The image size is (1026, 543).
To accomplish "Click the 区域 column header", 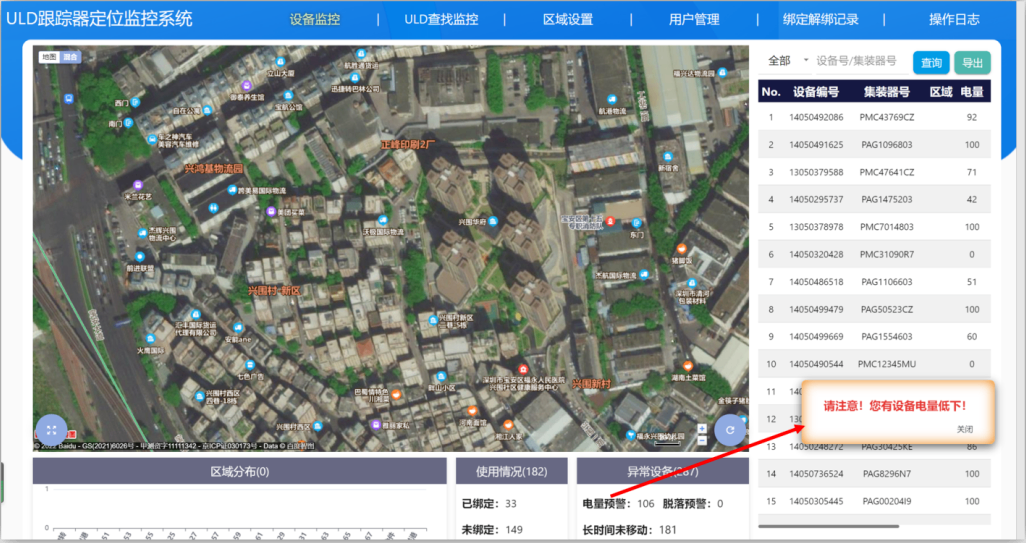I will 941,92.
